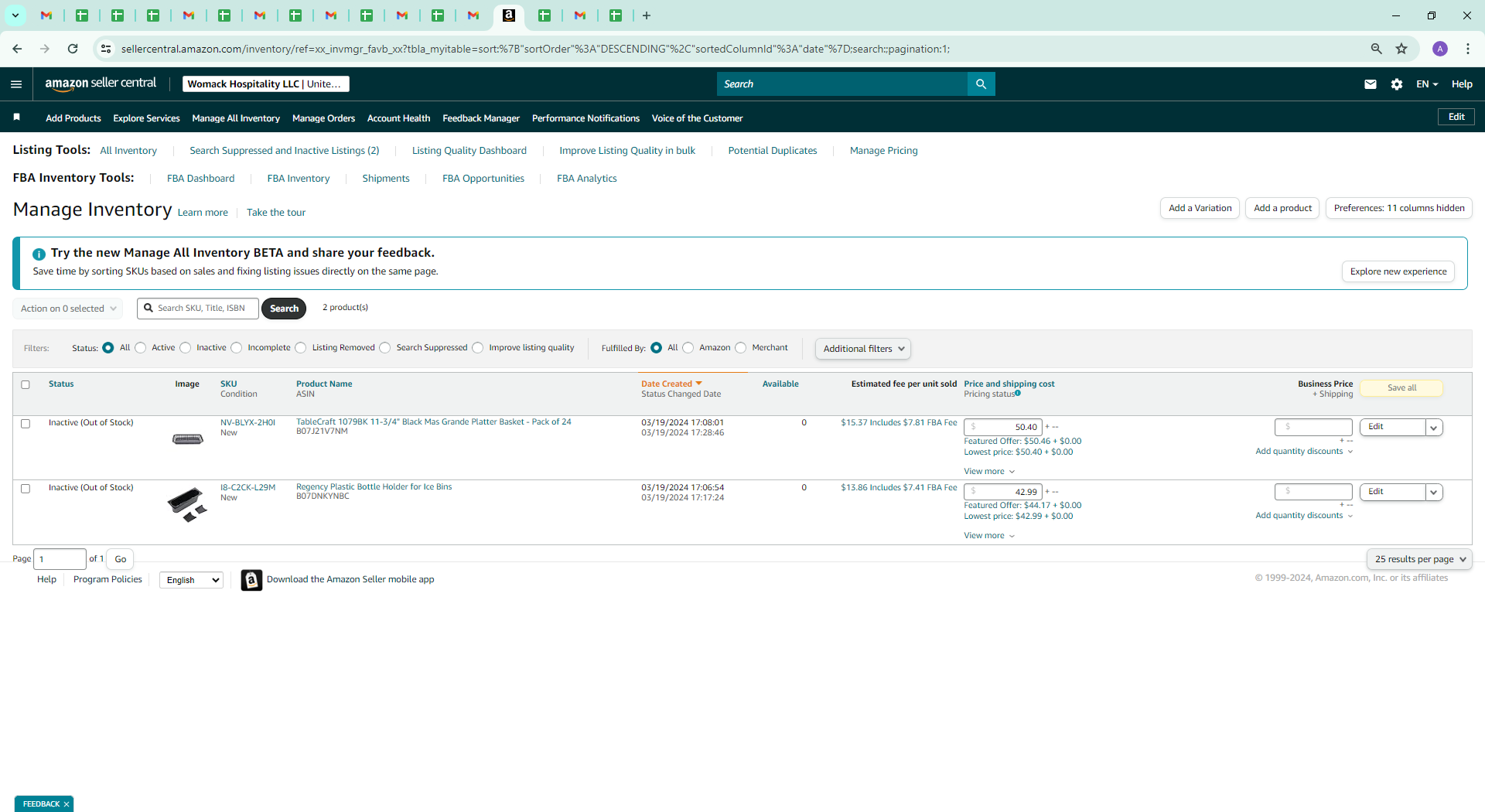Click the TableCraft price field showing 50.40
The height and width of the screenshot is (812, 1485).
1003,428
